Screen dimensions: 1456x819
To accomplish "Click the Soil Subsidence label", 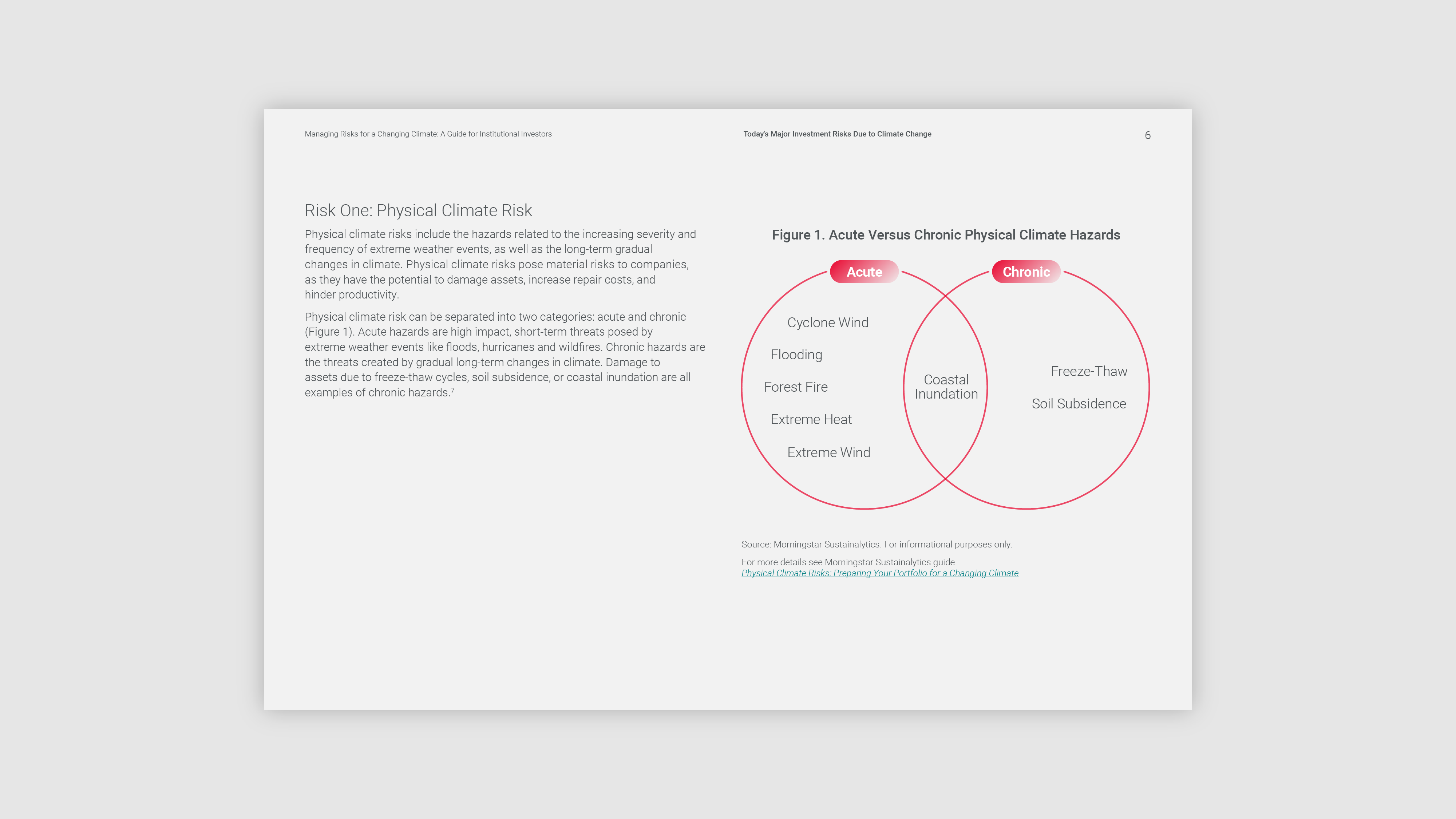I will tap(1079, 404).
